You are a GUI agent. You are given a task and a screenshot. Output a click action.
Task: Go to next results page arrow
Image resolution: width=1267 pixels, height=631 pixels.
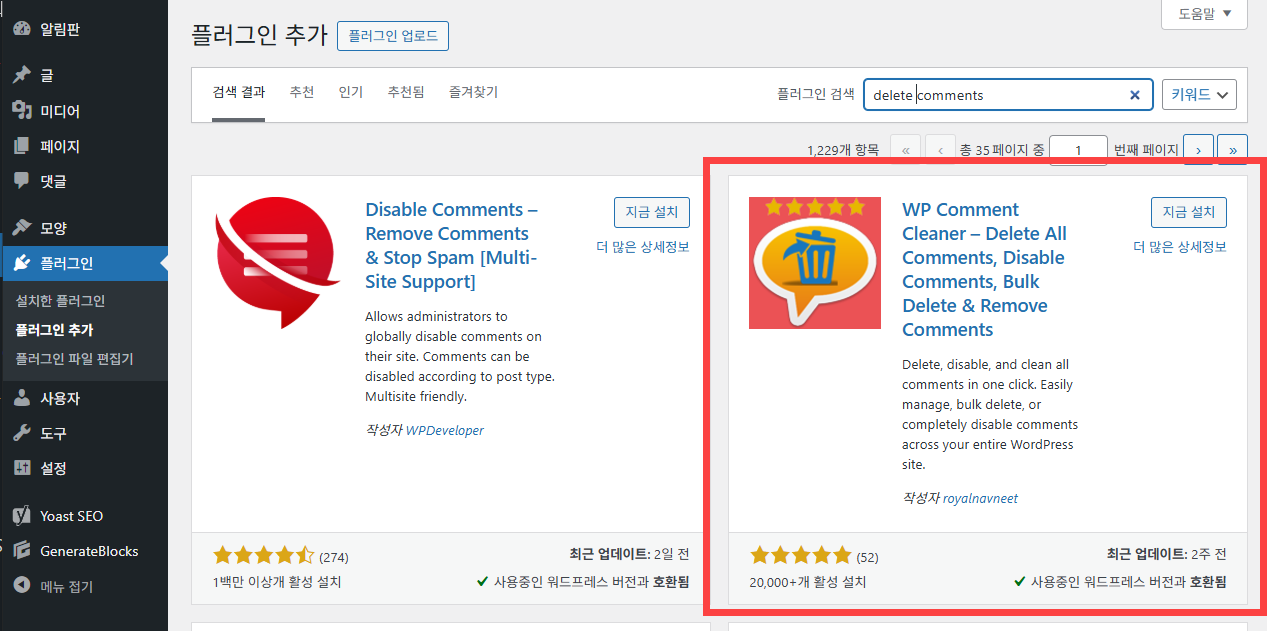(1199, 149)
